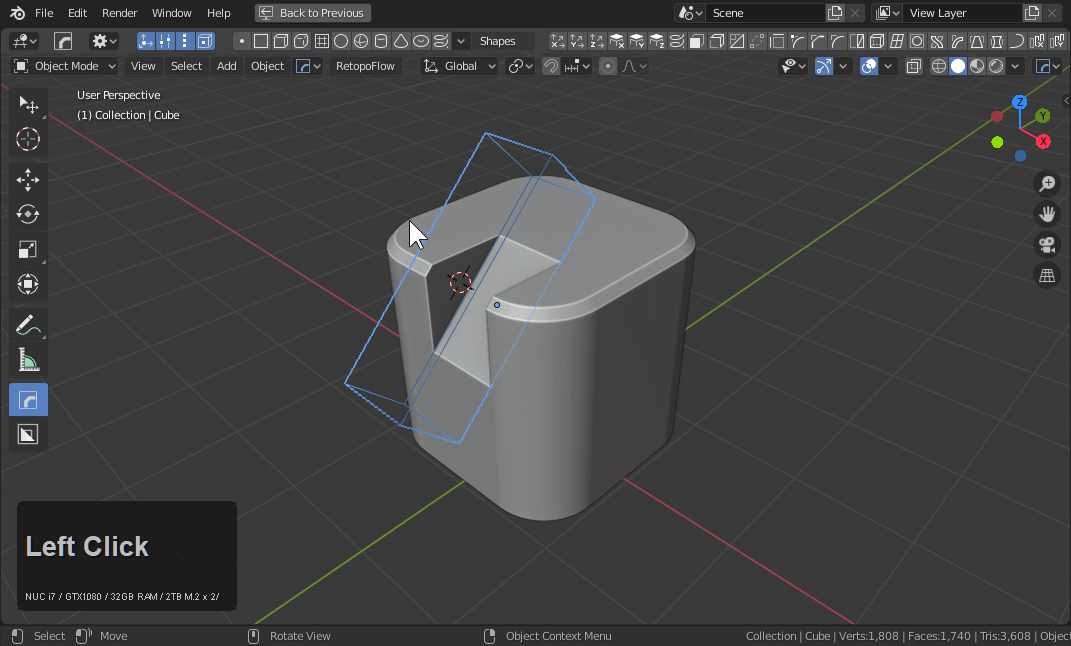Screen dimensions: 1071x646
Task: Click the Back to Previous button
Action: [312, 13]
